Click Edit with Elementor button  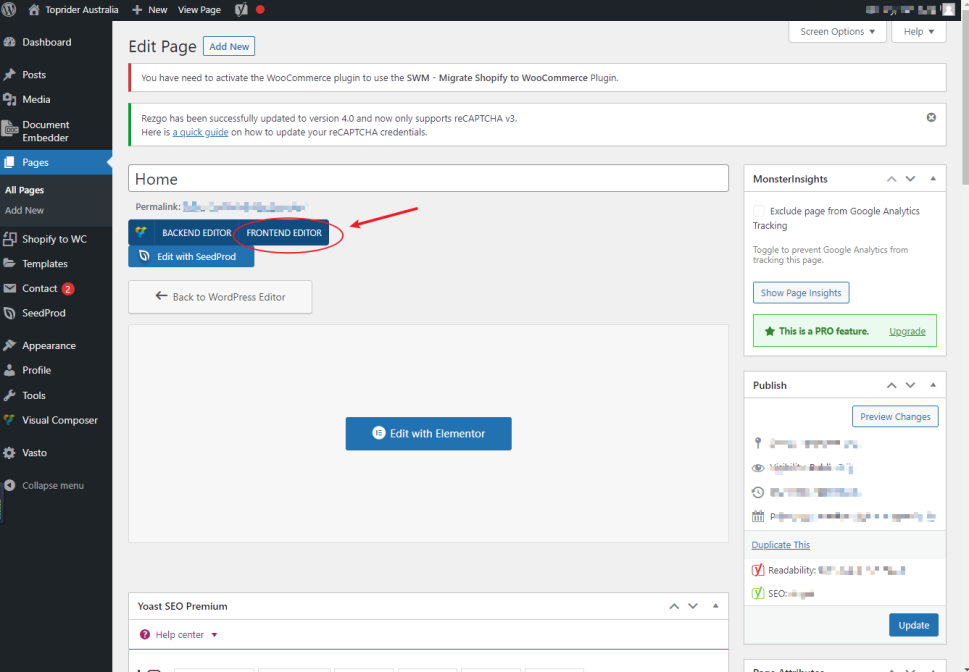[x=428, y=433]
